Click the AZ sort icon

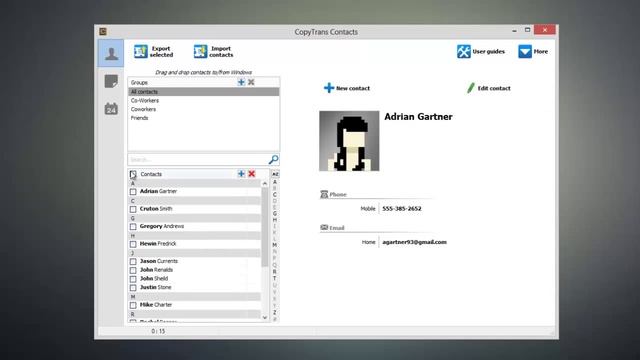(x=275, y=174)
